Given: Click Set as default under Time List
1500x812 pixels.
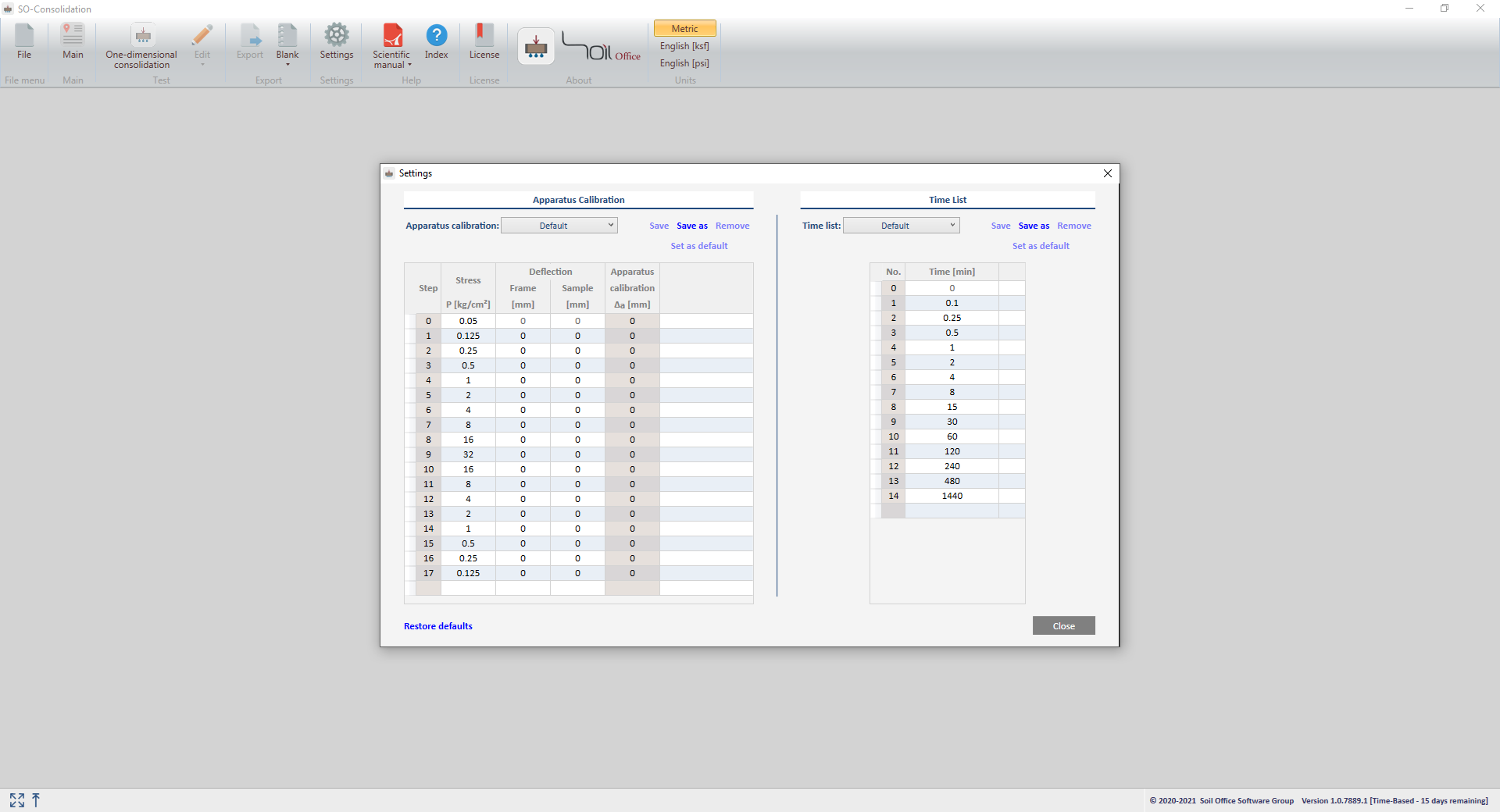Looking at the screenshot, I should pos(1041,246).
